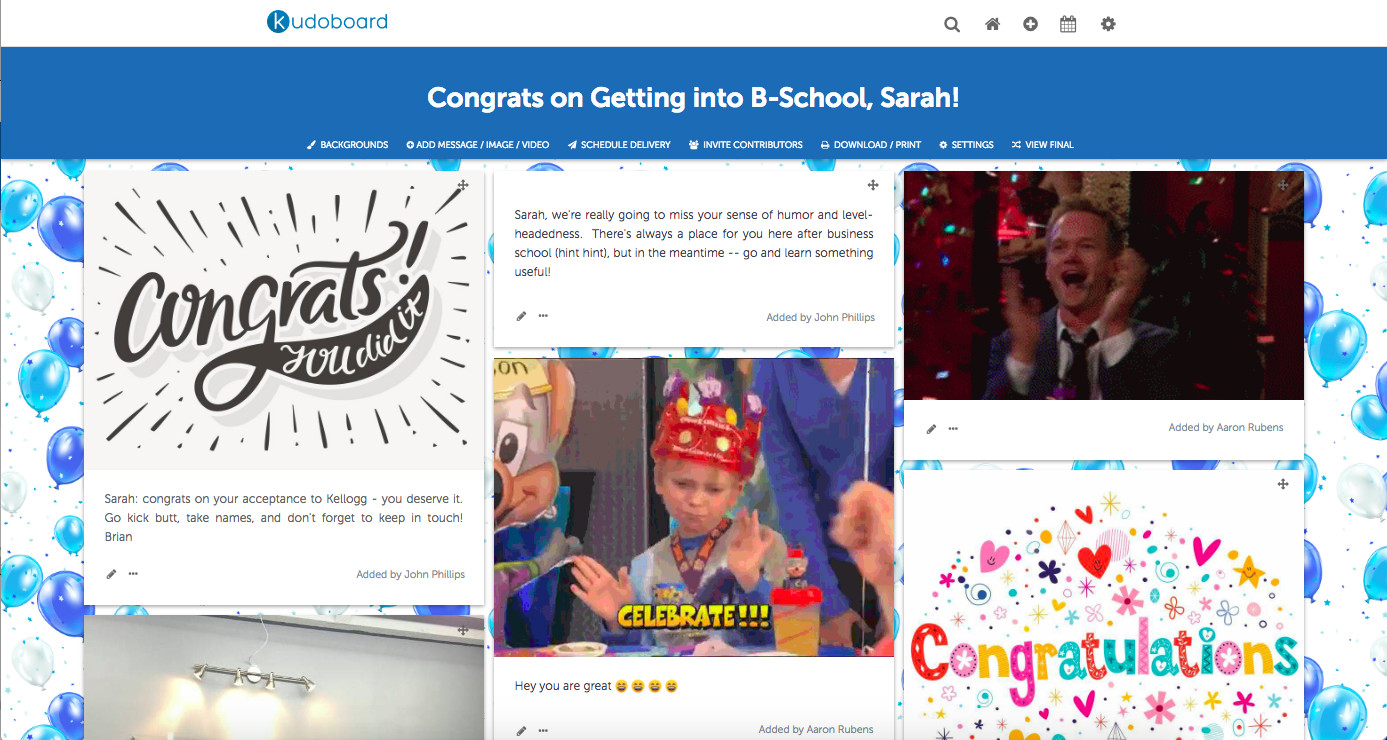Edit the Kellogg message via pencil icon

(x=111, y=574)
